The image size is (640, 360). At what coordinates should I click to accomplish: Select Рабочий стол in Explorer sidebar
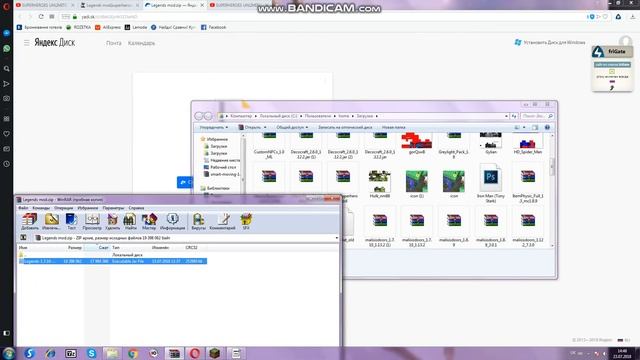[220, 167]
